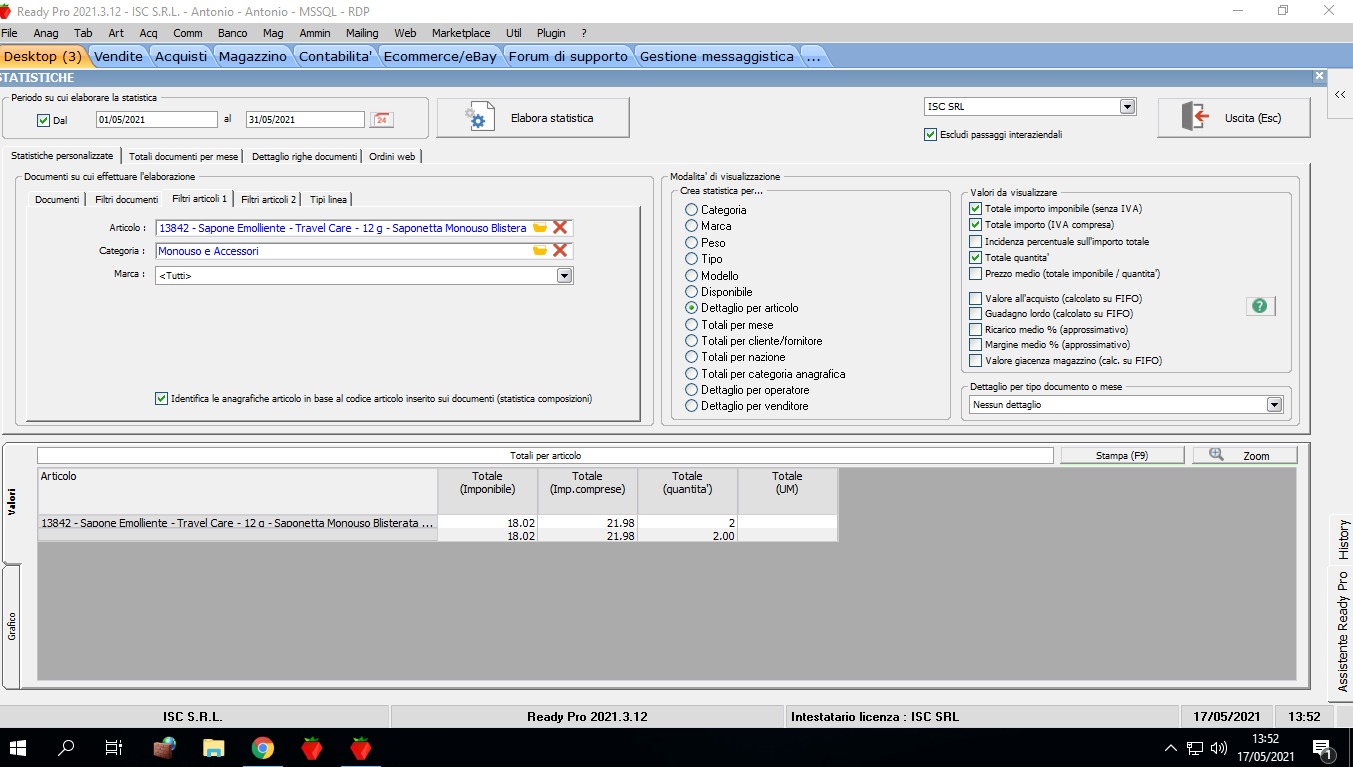This screenshot has height=767, width=1353.
Task: Select Dettaglio per venditore option
Action: point(691,406)
